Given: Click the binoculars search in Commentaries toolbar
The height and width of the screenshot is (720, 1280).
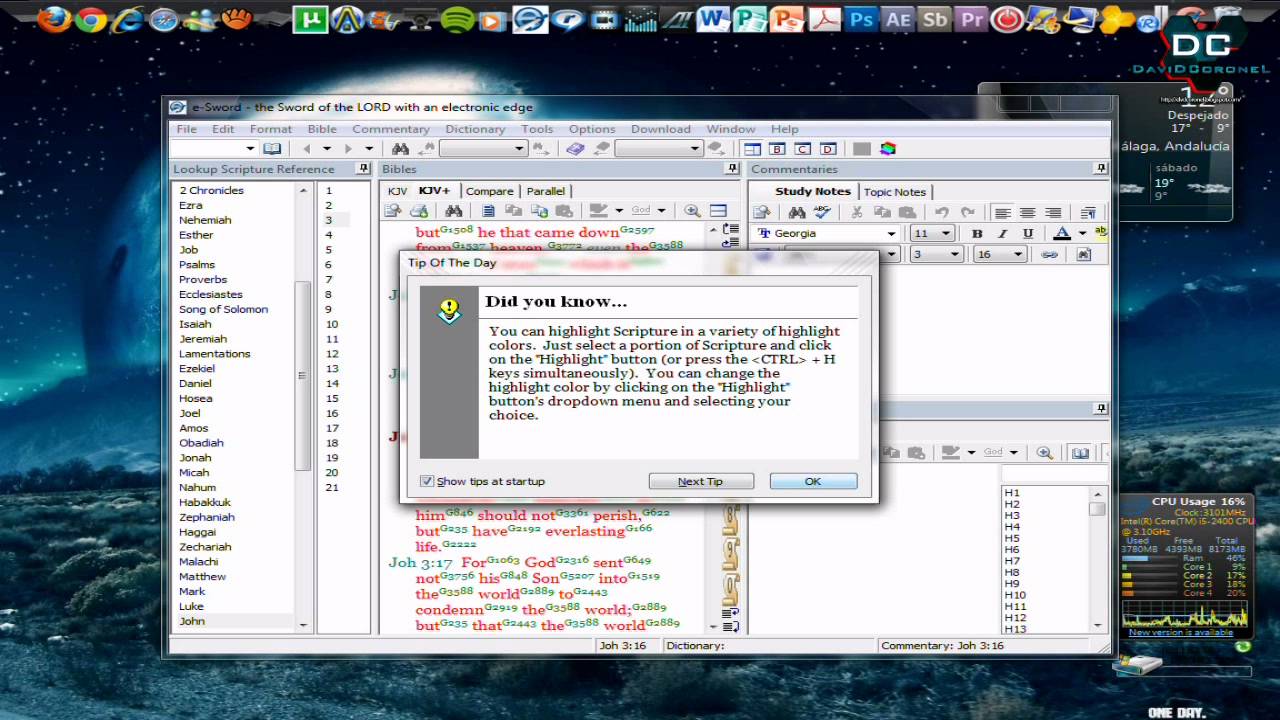Looking at the screenshot, I should pyautogui.click(x=797, y=212).
